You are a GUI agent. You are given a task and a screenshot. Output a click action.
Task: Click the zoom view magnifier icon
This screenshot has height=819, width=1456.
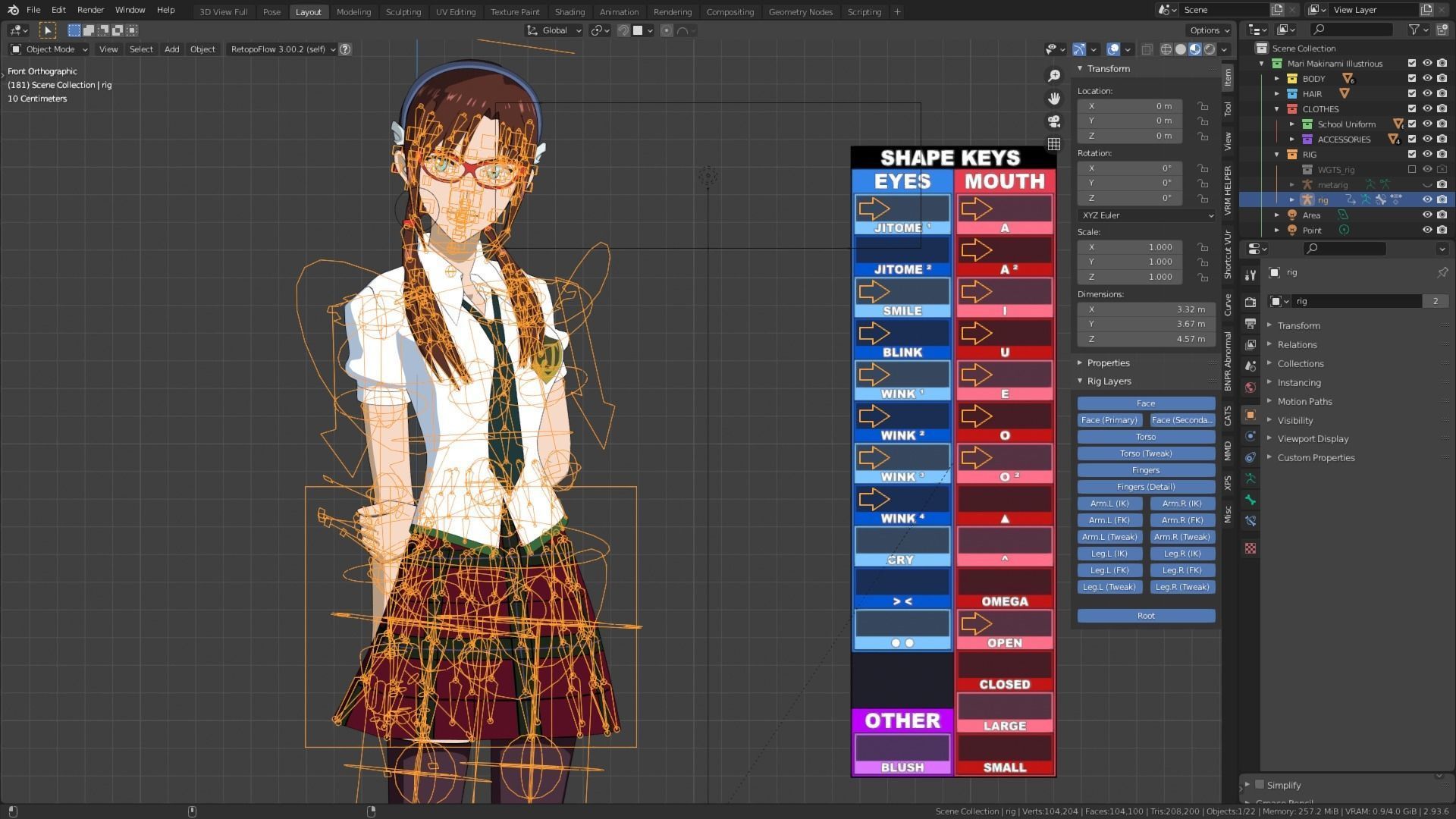pos(1054,76)
